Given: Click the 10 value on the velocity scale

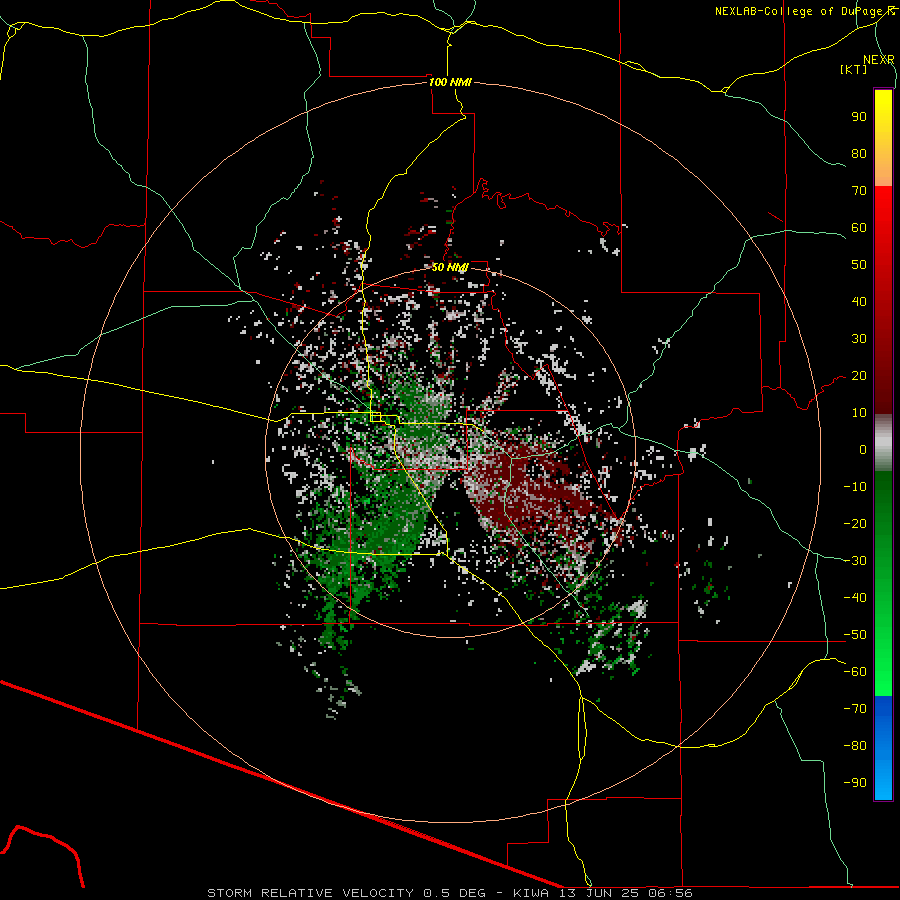Looking at the screenshot, I should point(859,413).
